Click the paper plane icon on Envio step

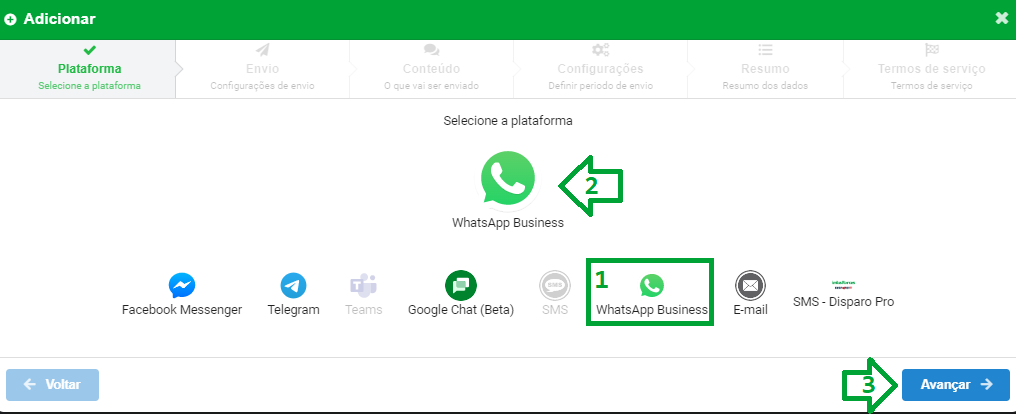pos(262,50)
